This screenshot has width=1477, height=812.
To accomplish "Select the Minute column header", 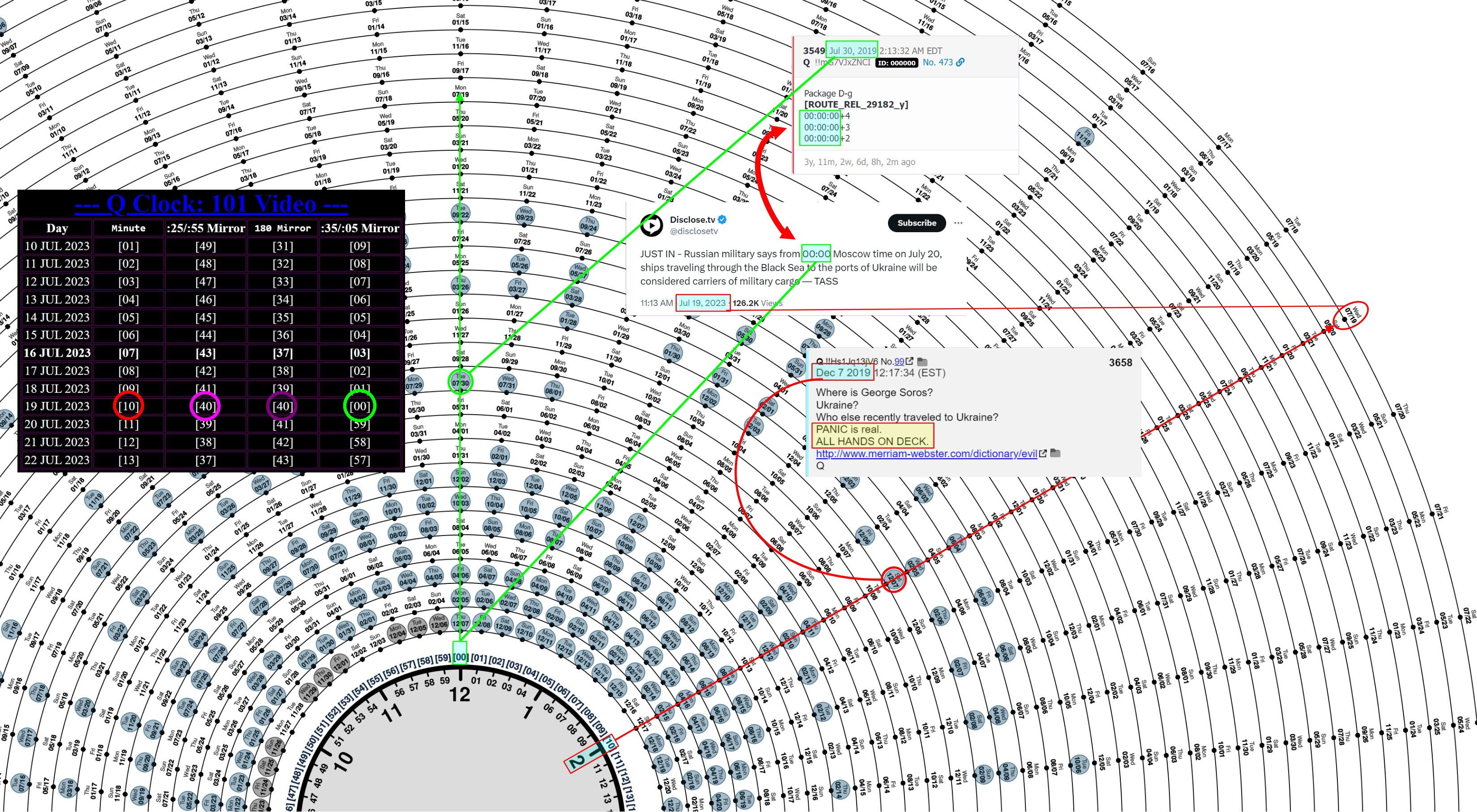I will 128,228.
